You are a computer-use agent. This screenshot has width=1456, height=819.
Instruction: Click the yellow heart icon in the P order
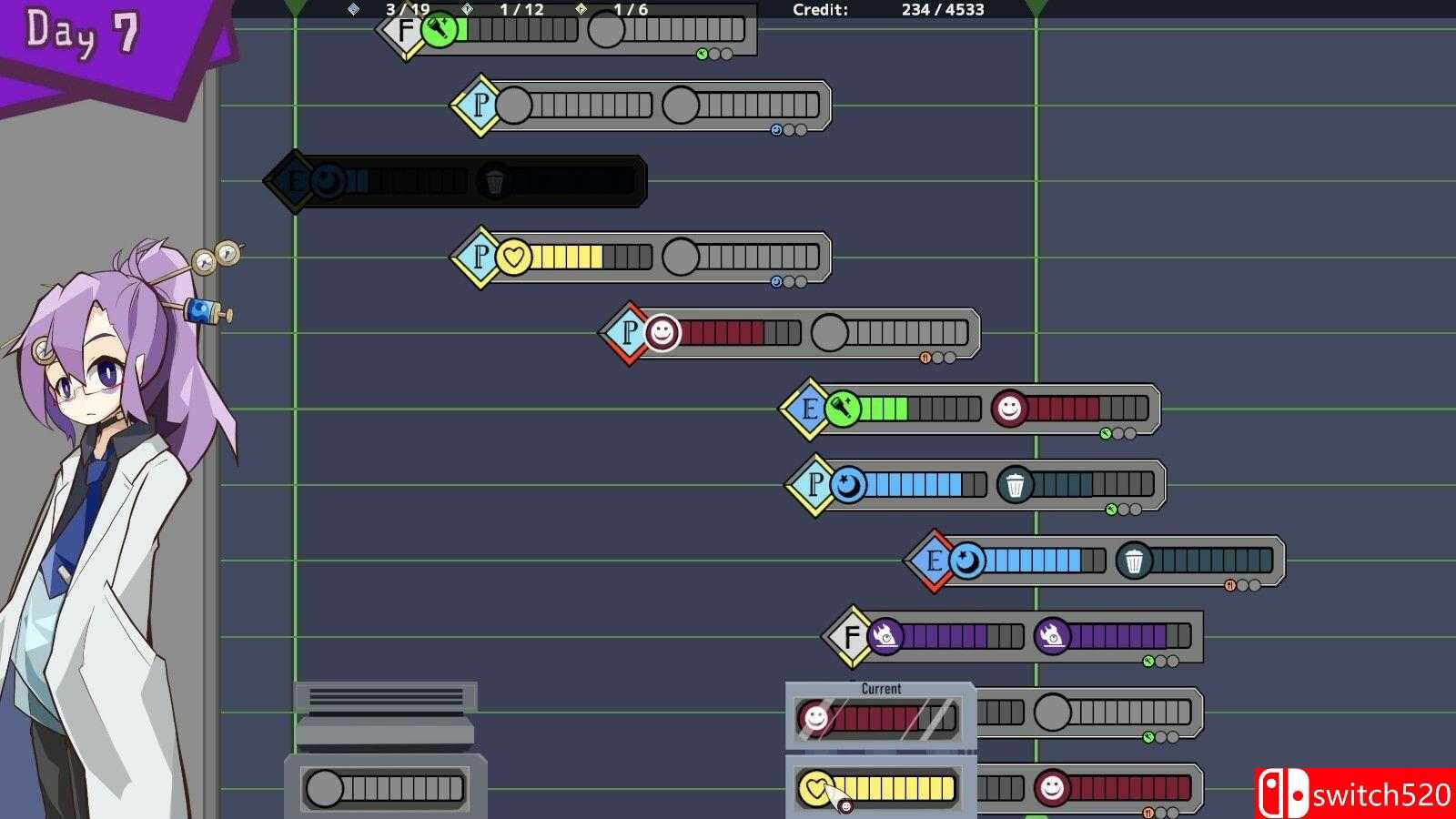tap(513, 258)
